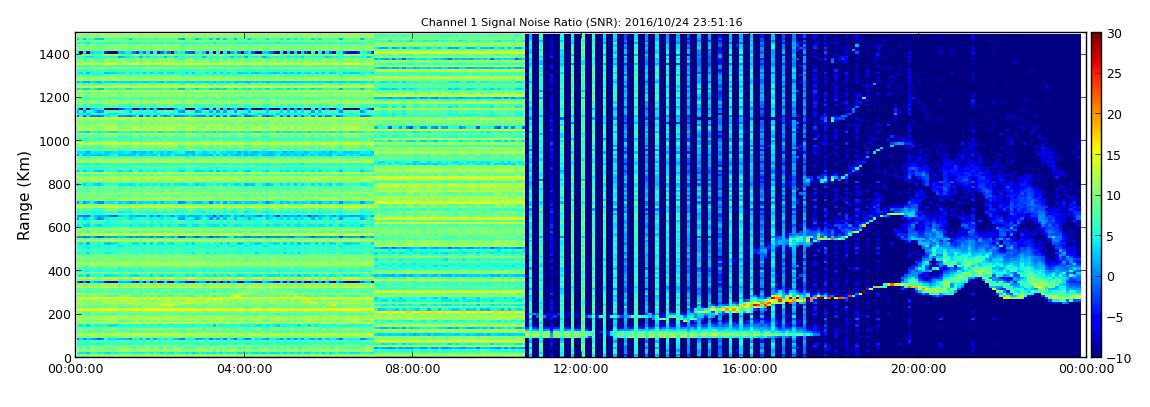Click the green middle section of the colorbar

pos(1096,195)
